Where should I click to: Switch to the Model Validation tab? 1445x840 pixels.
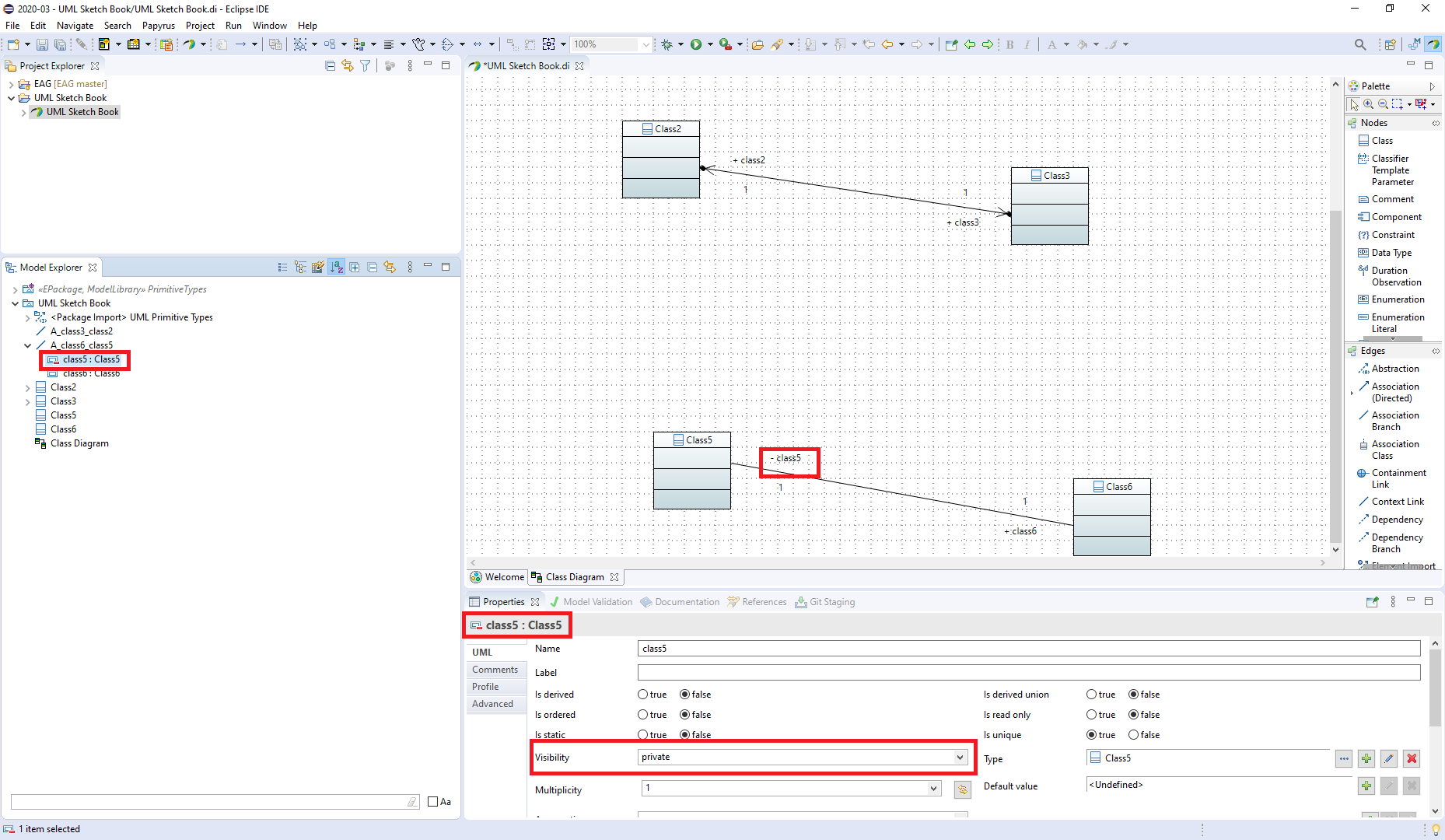[590, 601]
